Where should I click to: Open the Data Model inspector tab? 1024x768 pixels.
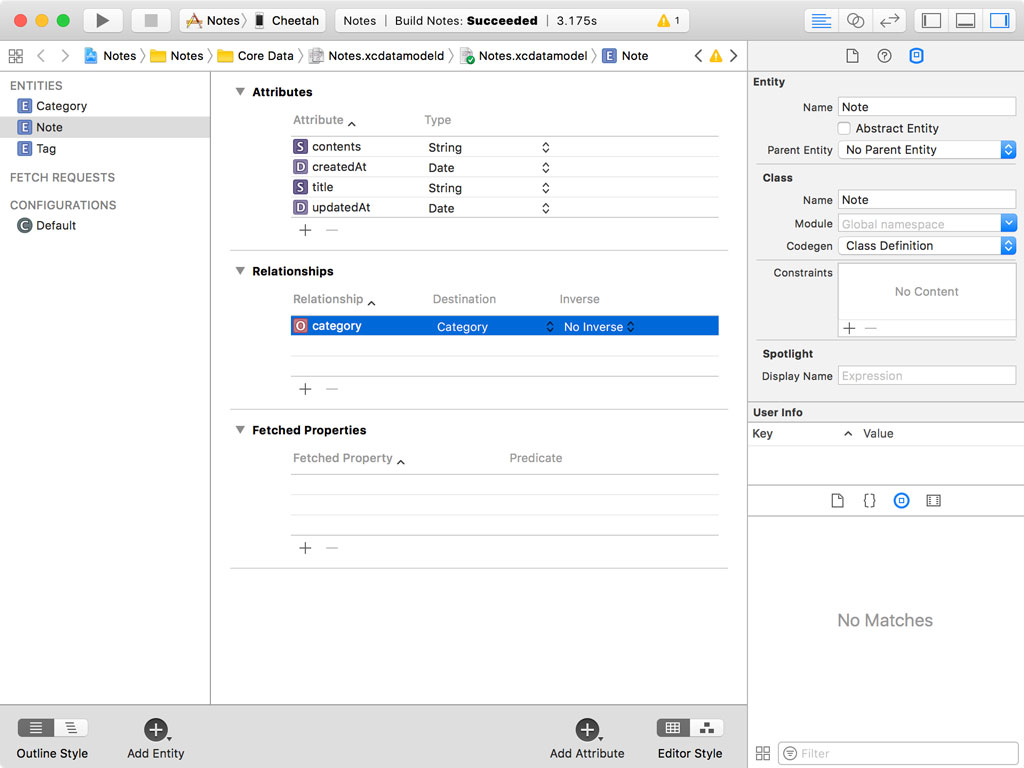[916, 56]
